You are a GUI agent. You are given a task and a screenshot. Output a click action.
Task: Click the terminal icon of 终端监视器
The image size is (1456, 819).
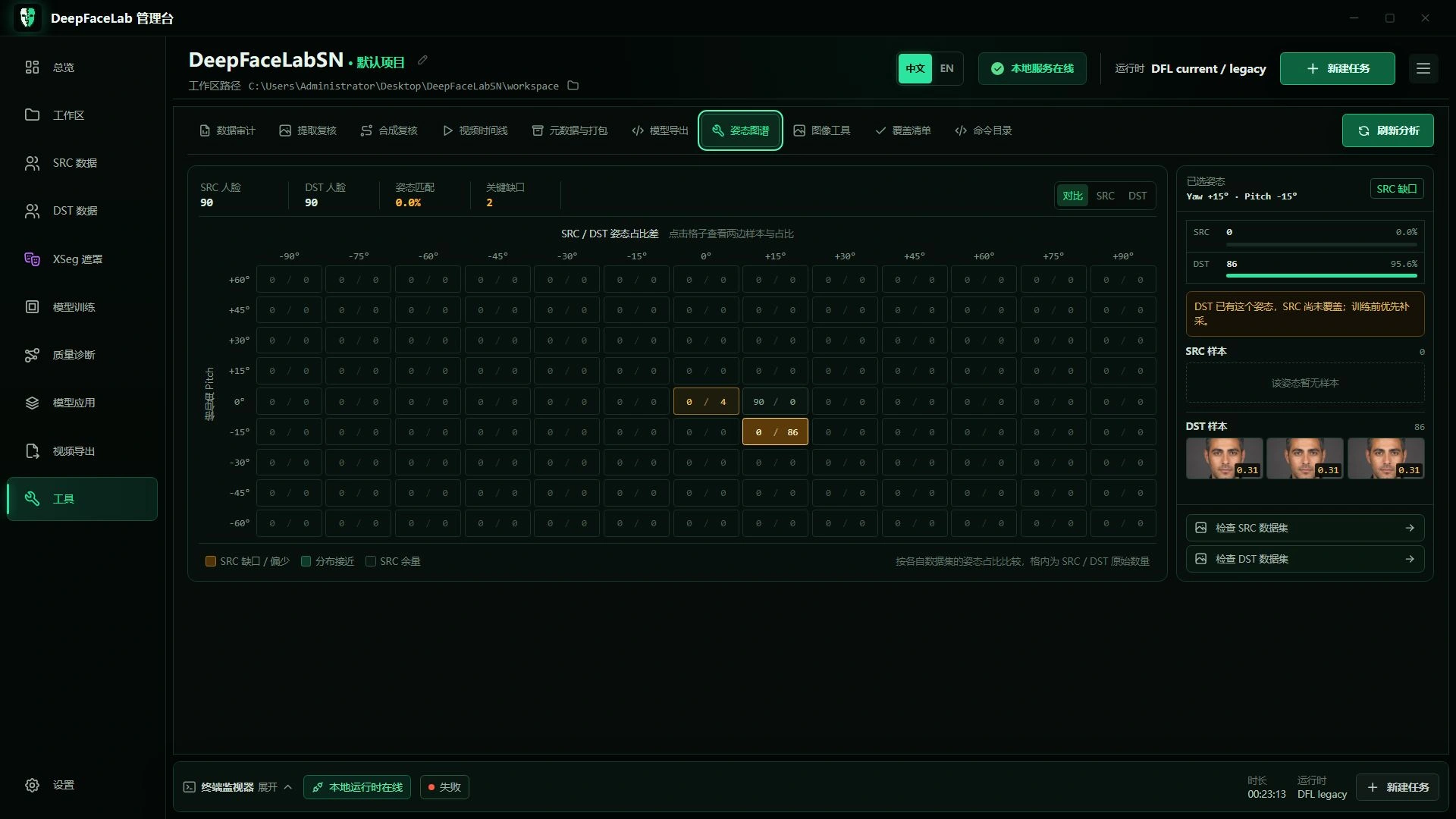tap(190, 787)
